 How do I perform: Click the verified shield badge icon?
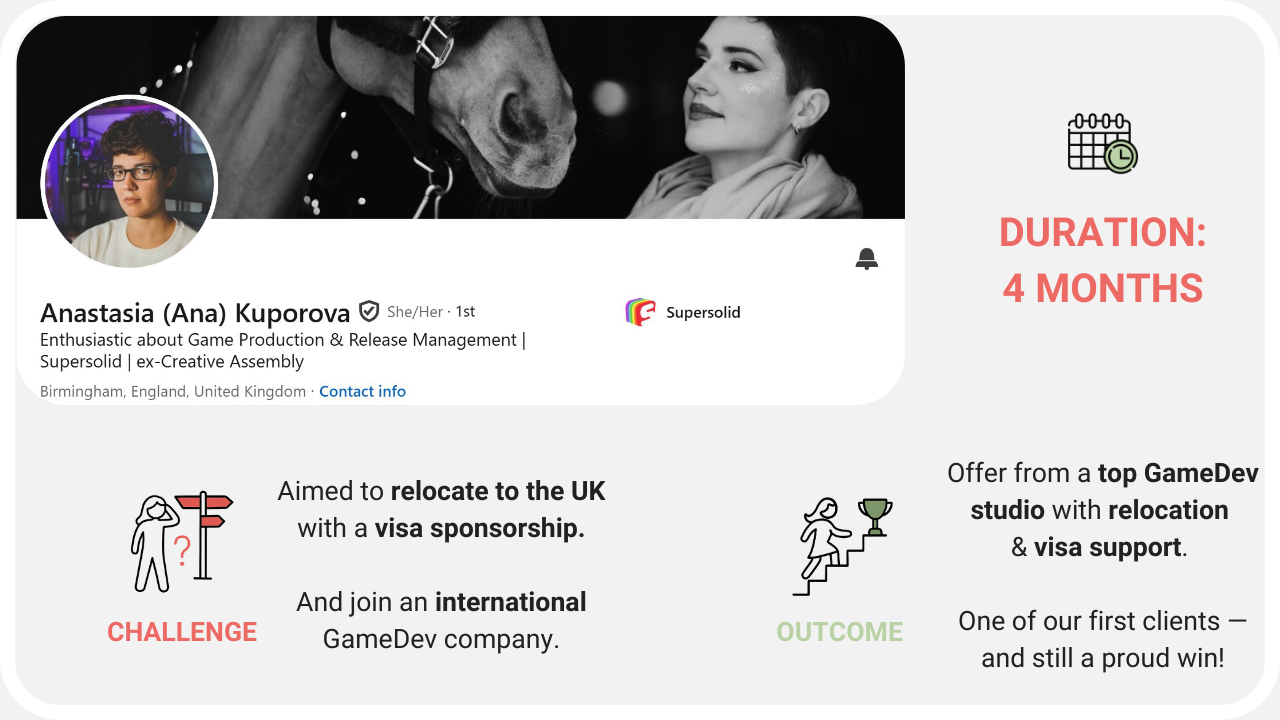pyautogui.click(x=369, y=312)
